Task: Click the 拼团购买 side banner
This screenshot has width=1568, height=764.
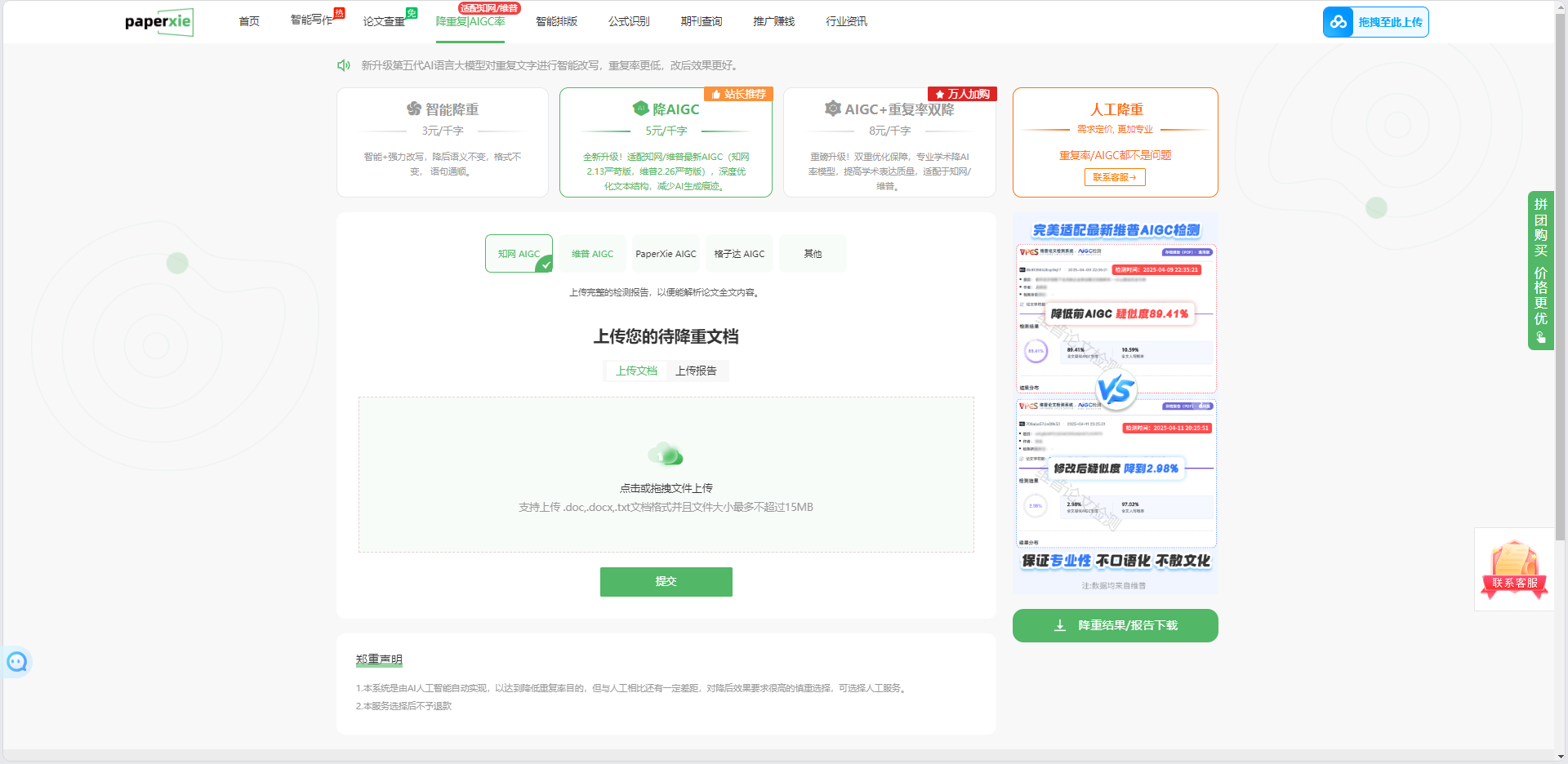Action: click(1540, 270)
